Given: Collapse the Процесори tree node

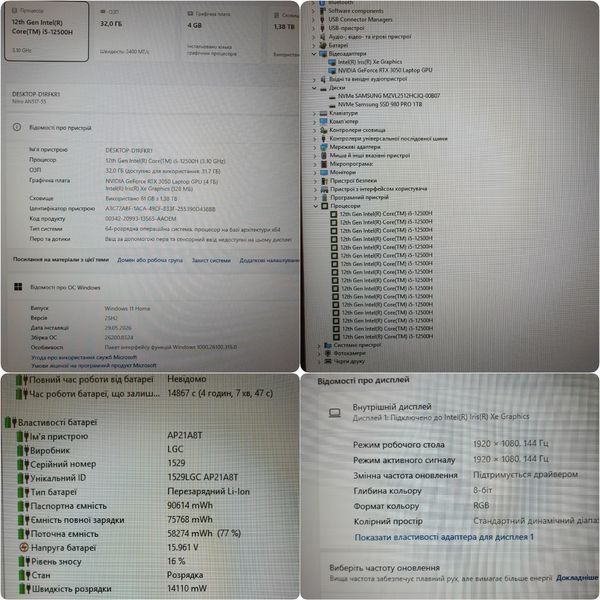Looking at the screenshot, I should tap(316, 206).
